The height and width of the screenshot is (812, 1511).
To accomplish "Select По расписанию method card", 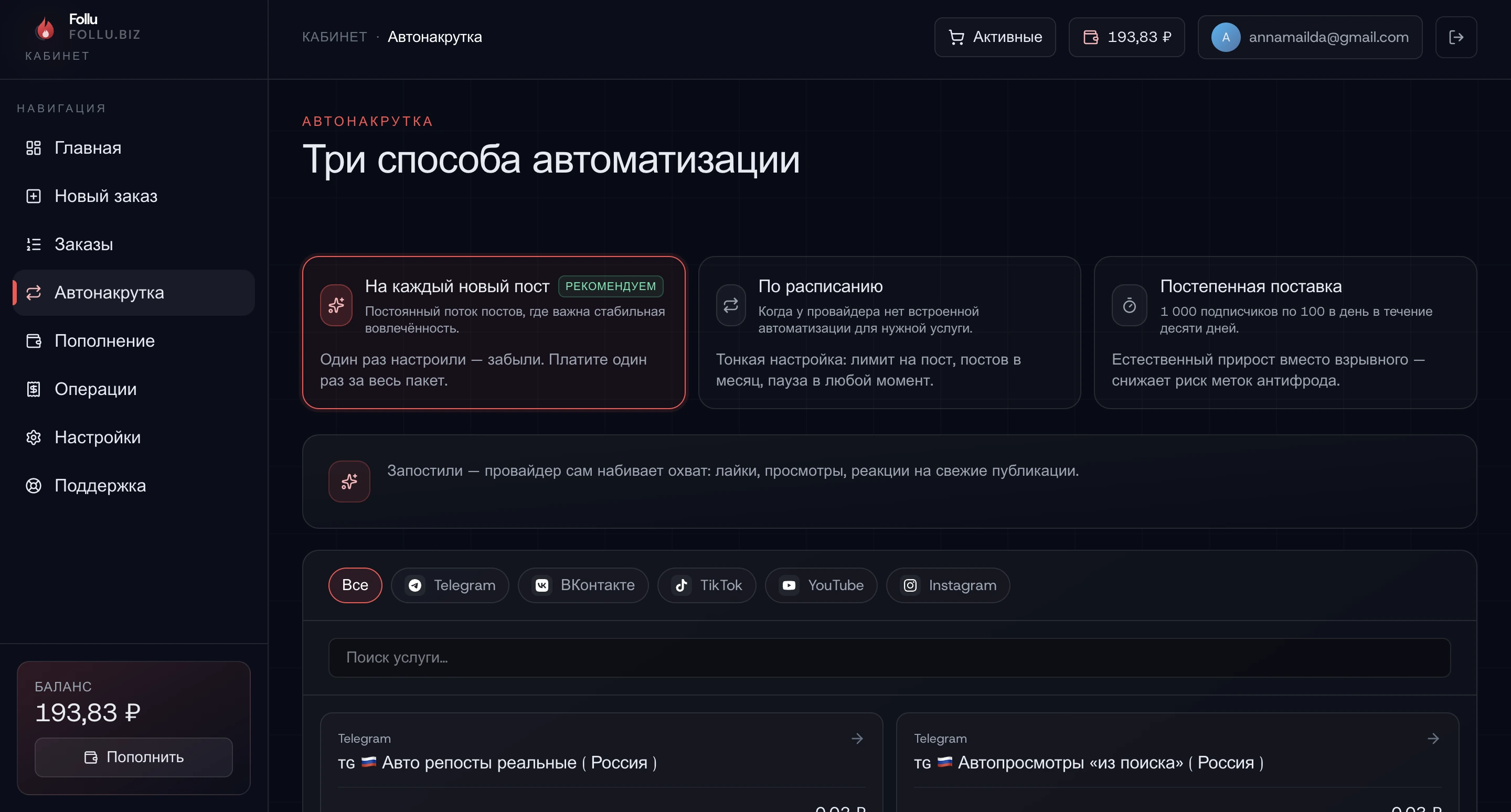I will (x=889, y=333).
